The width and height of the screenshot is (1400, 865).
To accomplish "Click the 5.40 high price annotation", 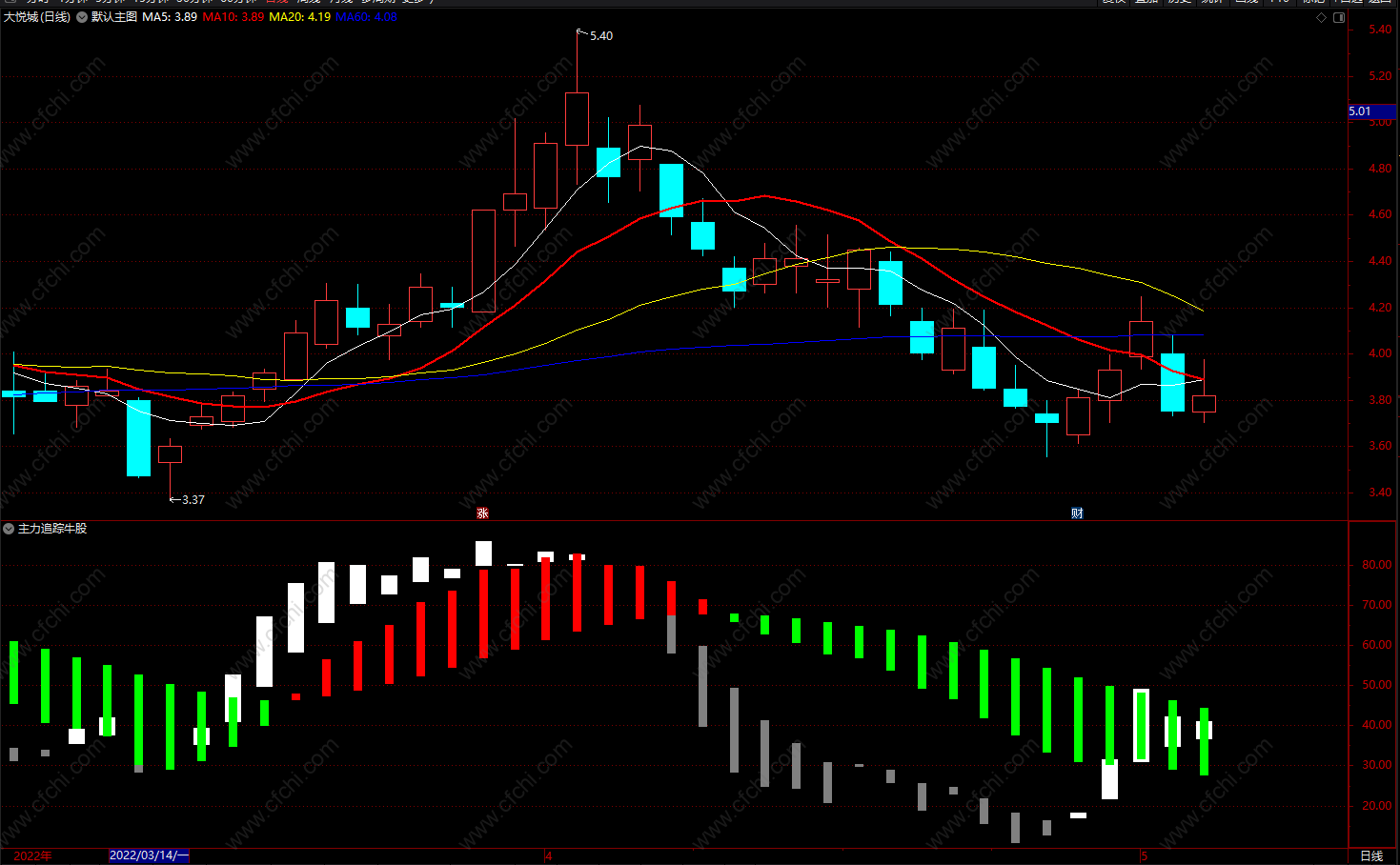I will (601, 36).
